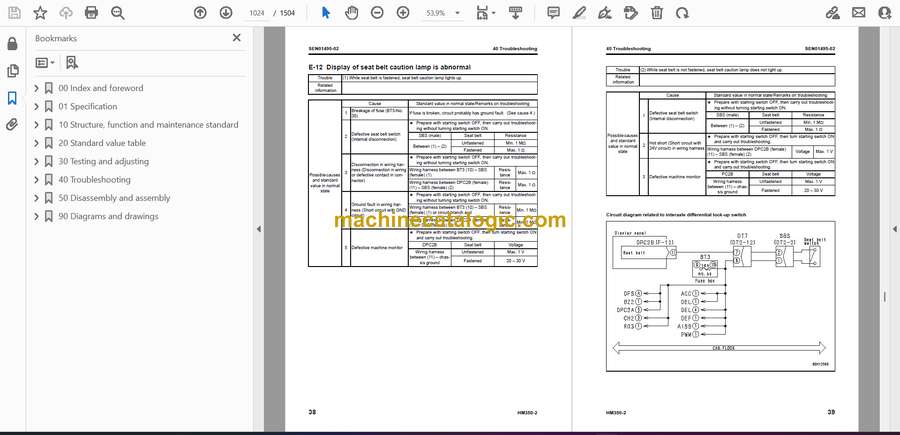
Task: Select the arrow selection tool
Action: (x=325, y=13)
